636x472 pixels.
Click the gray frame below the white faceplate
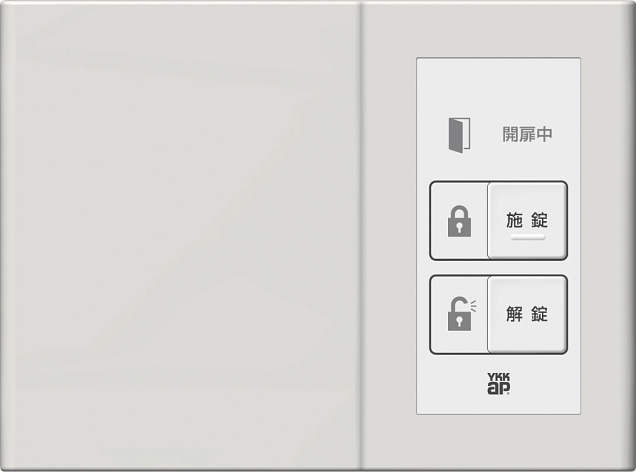coord(498,441)
